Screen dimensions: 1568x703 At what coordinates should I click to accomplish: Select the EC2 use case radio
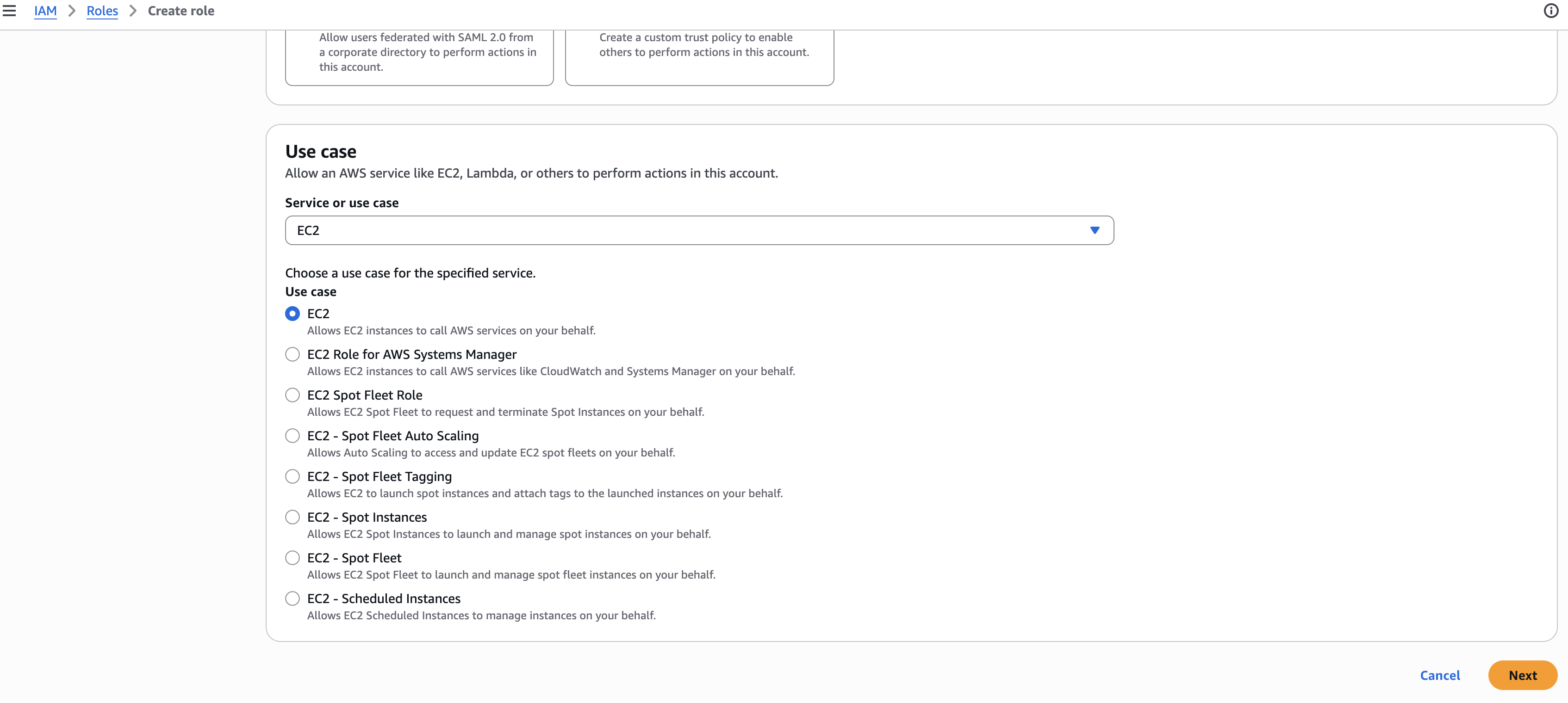[x=292, y=314]
